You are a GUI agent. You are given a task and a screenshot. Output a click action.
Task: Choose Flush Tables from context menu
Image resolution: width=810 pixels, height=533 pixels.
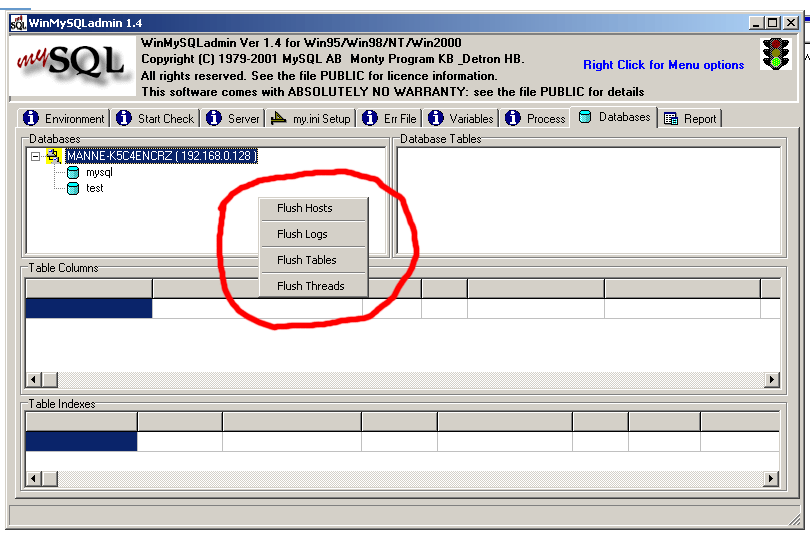pos(314,260)
